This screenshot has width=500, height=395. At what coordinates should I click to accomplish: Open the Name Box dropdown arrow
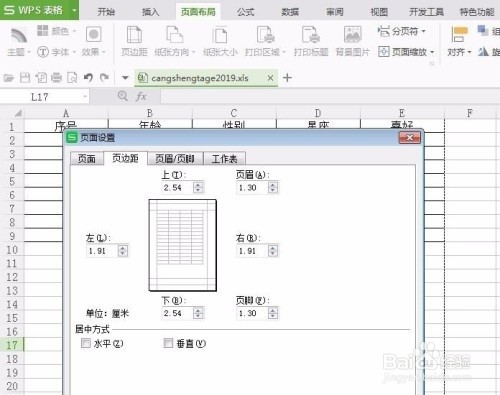point(85,97)
